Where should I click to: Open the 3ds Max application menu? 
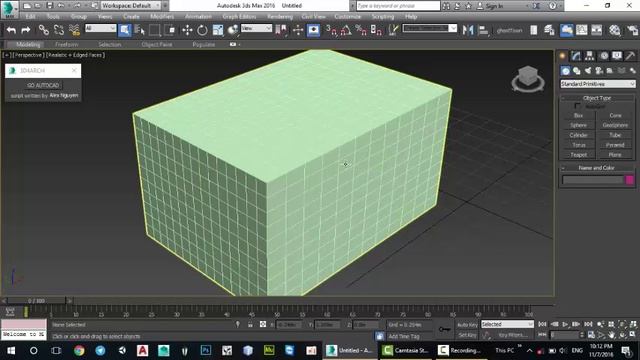tap(9, 9)
